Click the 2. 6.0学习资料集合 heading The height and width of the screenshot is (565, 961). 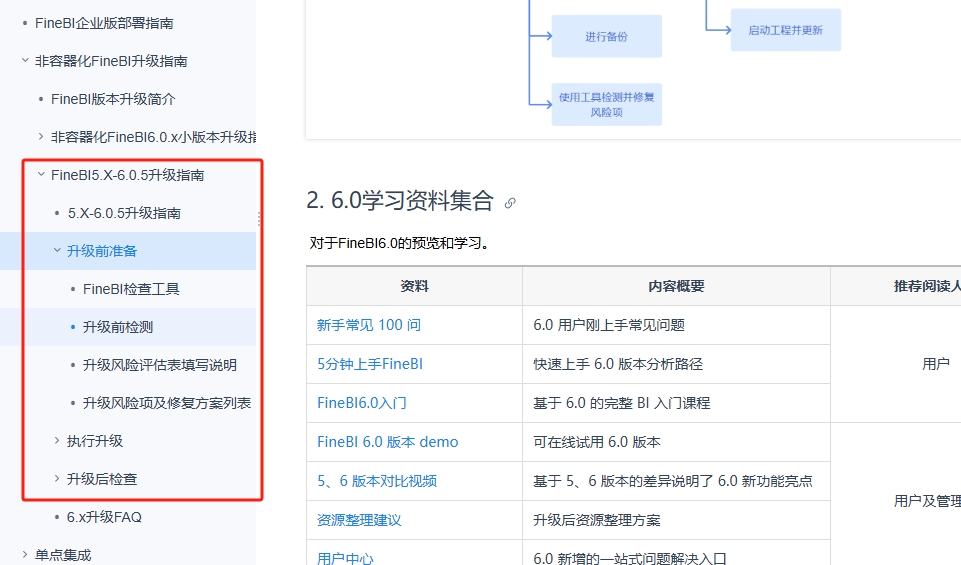pos(400,200)
